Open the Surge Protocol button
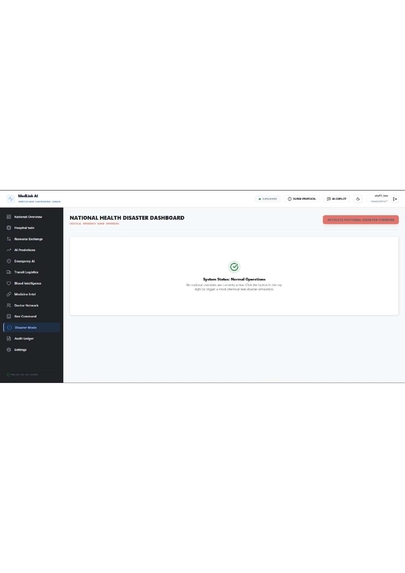Viewport: 405px width, 573px height. pos(302,199)
